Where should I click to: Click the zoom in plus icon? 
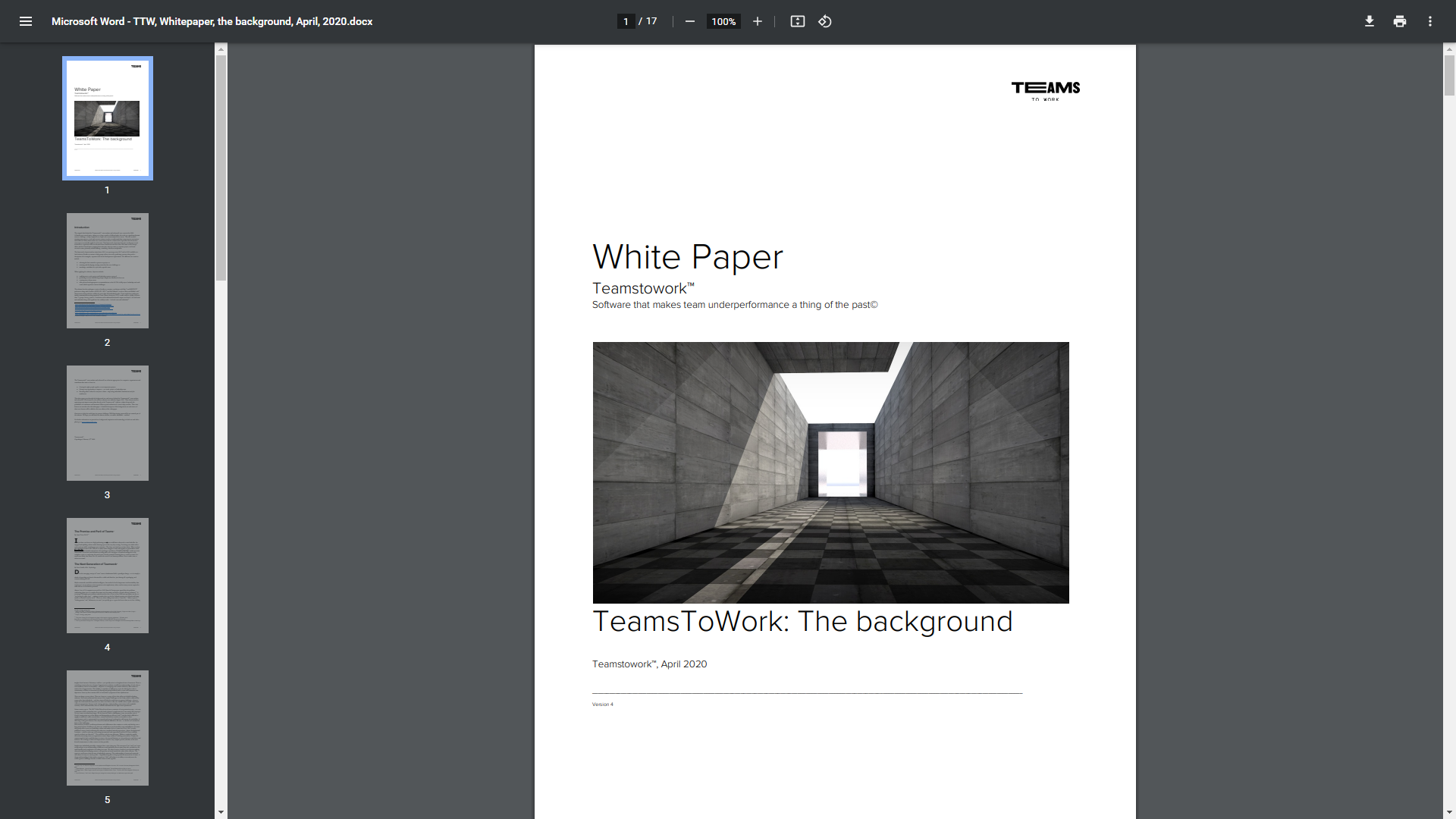[x=757, y=21]
